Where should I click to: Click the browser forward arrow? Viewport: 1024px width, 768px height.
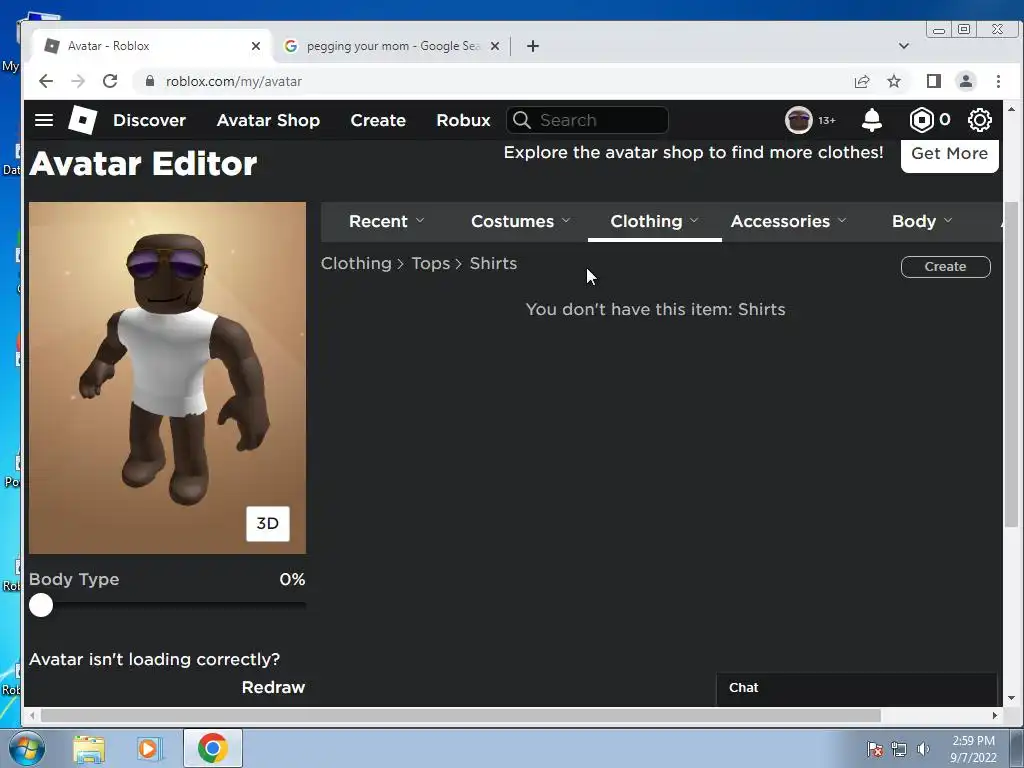pyautogui.click(x=78, y=81)
